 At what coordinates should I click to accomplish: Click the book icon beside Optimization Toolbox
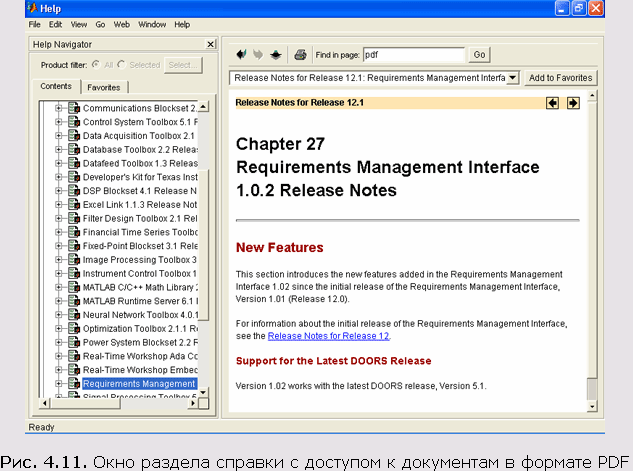pyautogui.click(x=74, y=329)
